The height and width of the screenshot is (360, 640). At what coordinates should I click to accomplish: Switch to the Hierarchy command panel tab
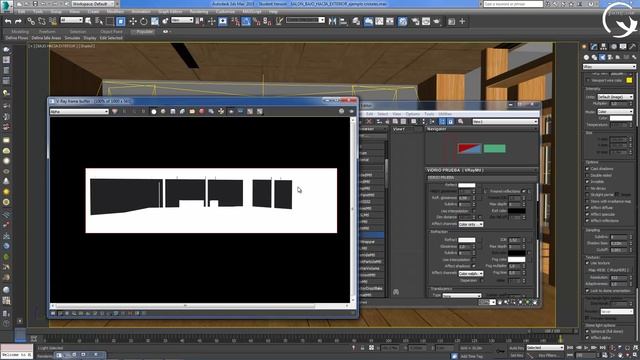pos(604,47)
